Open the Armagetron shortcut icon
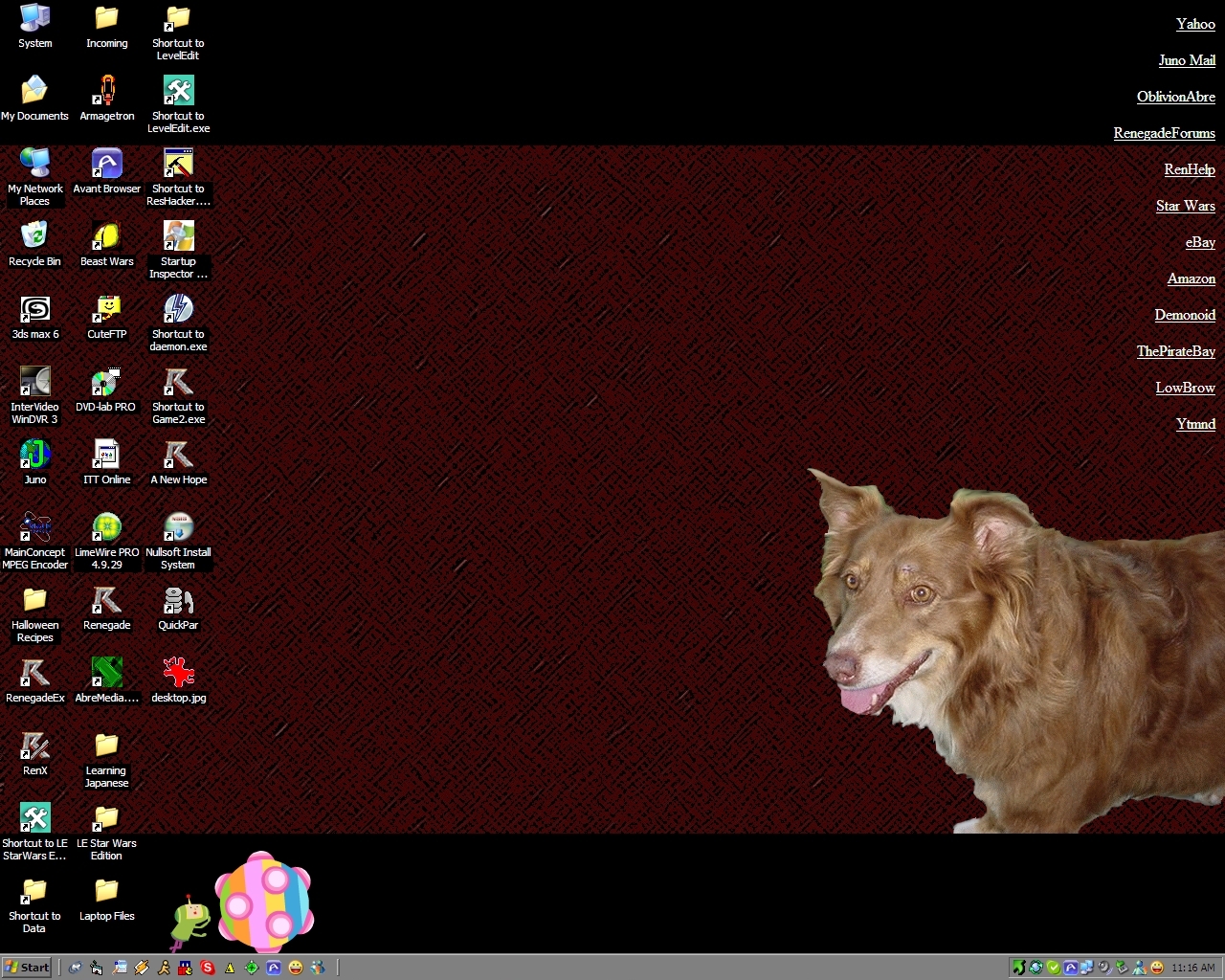This screenshot has width=1225, height=980. (106, 91)
